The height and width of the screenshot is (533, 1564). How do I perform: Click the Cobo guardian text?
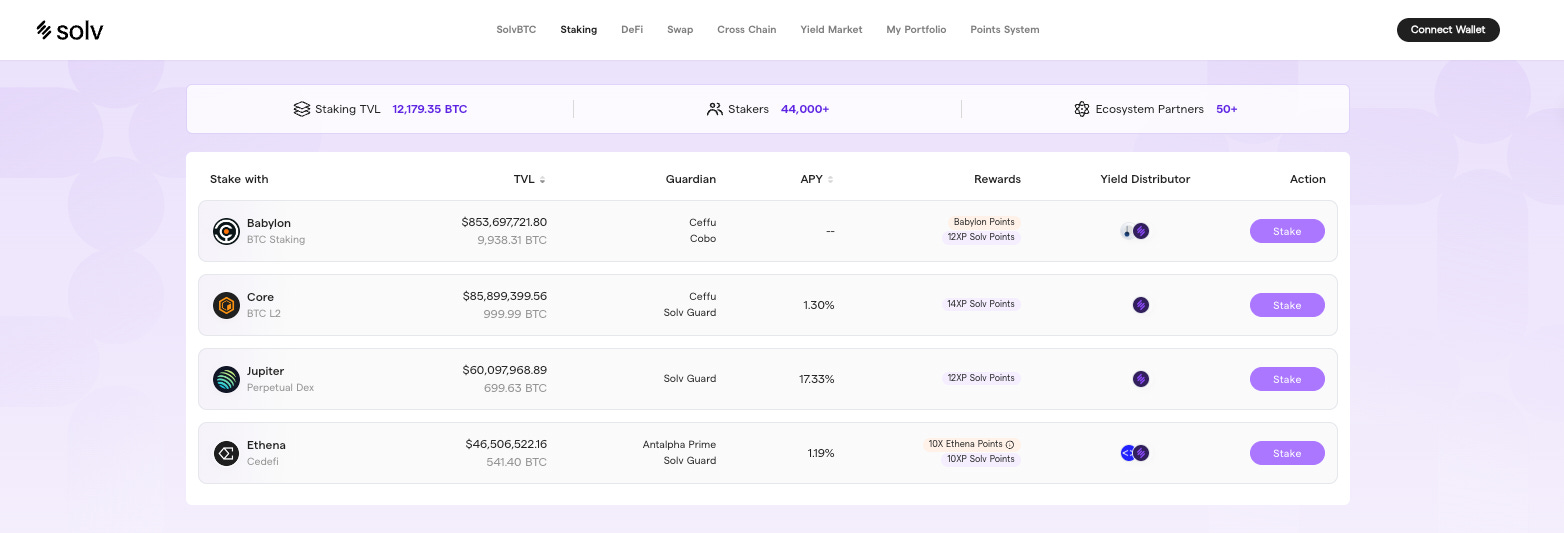703,239
